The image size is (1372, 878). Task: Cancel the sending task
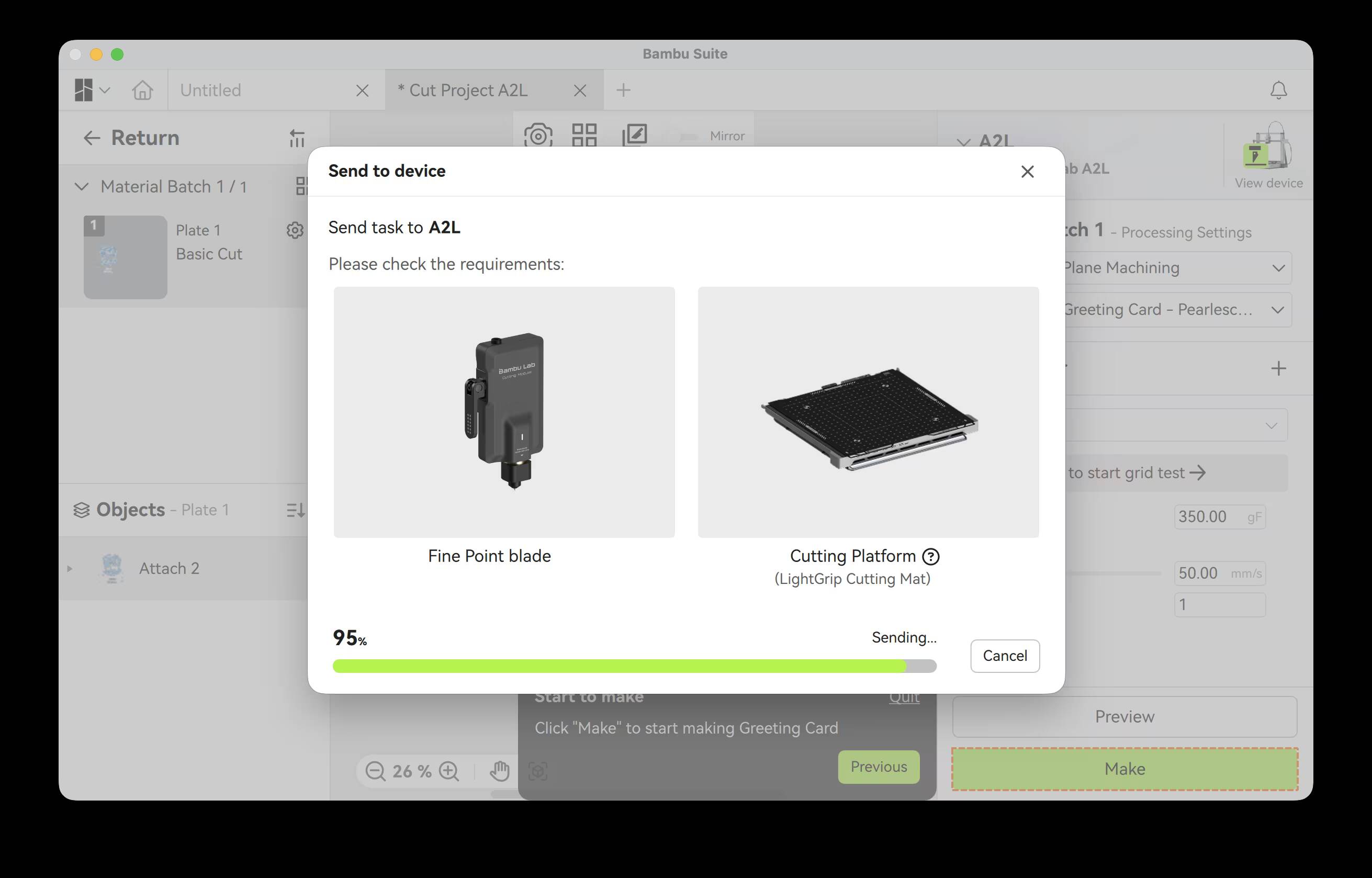[x=1005, y=656]
